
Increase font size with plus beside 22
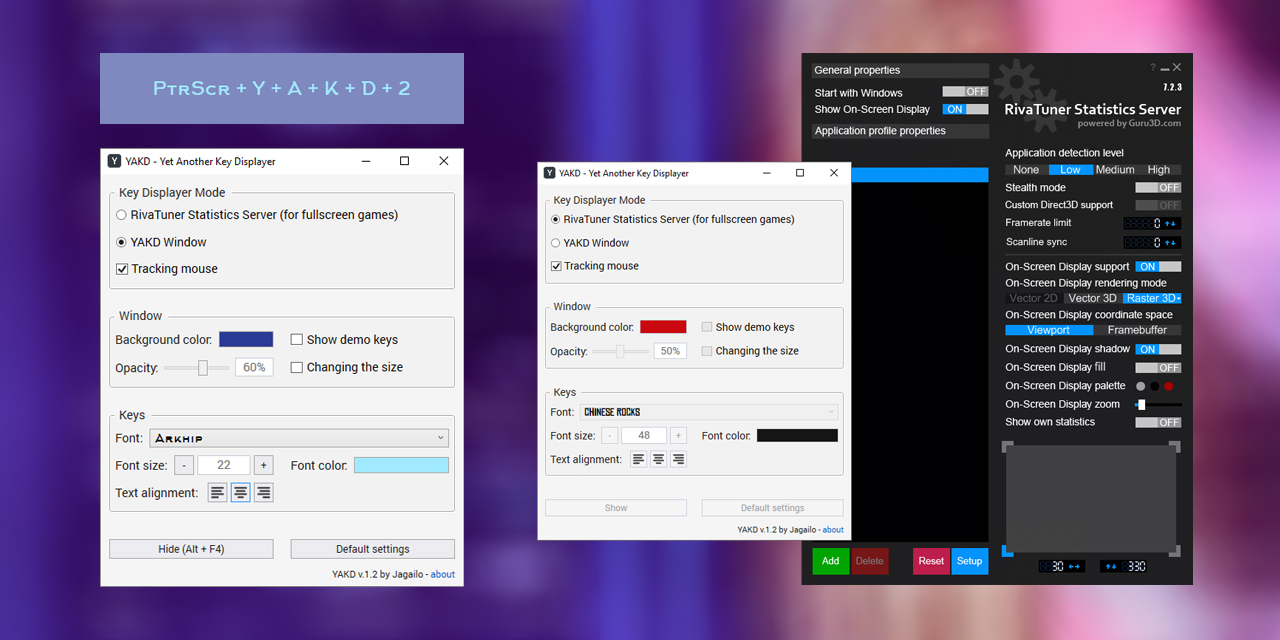tap(263, 465)
